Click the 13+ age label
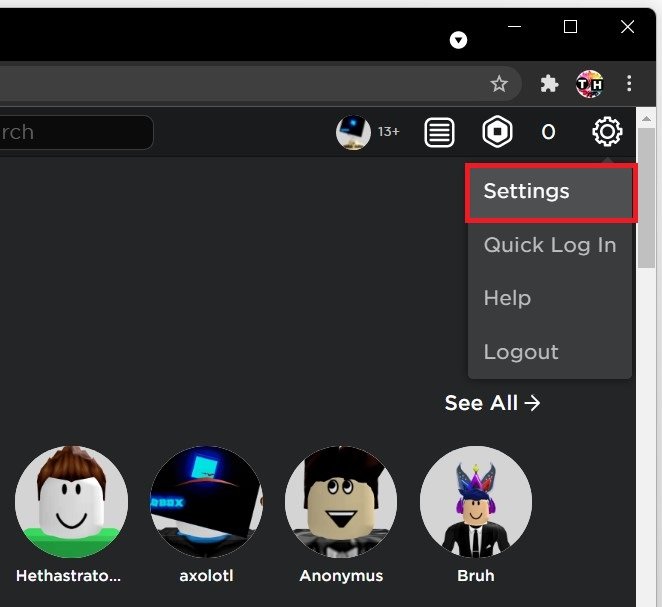 point(388,132)
